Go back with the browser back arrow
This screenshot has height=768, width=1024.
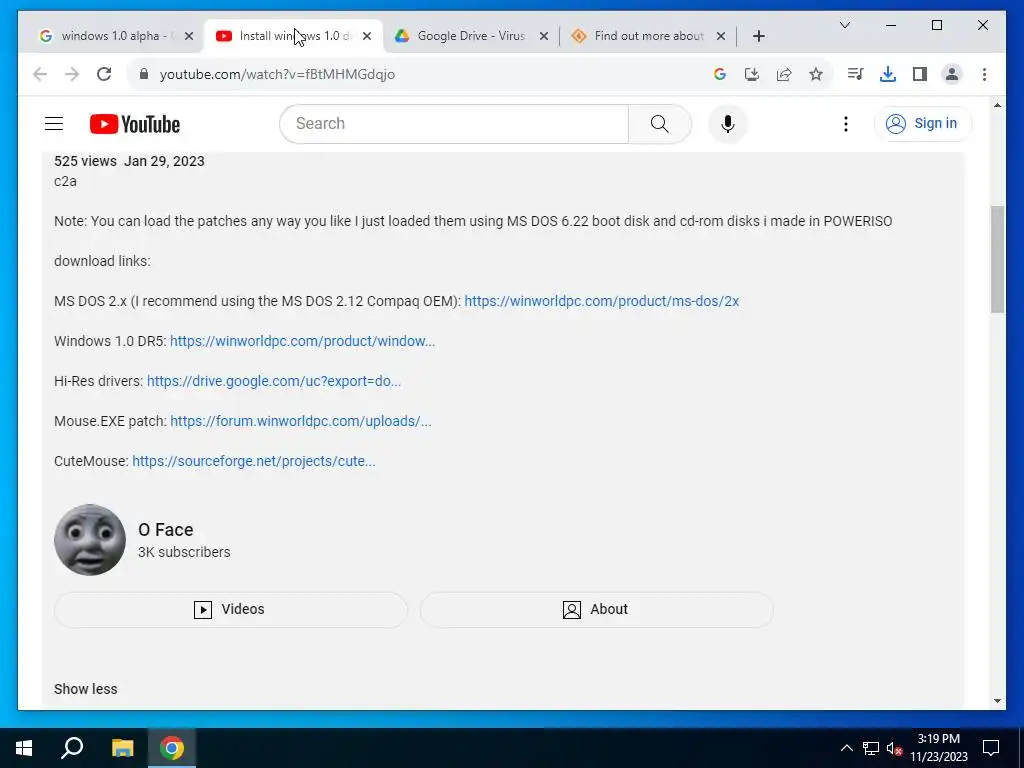tap(40, 74)
